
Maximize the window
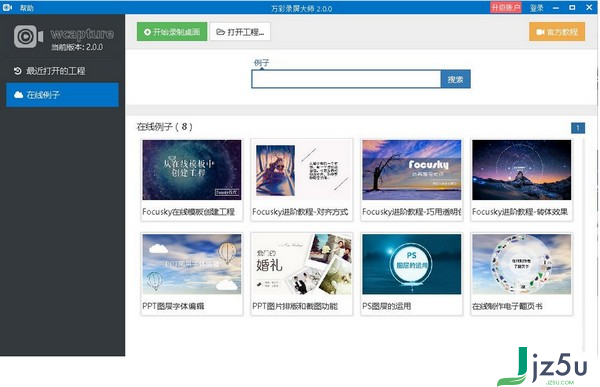[572, 7]
